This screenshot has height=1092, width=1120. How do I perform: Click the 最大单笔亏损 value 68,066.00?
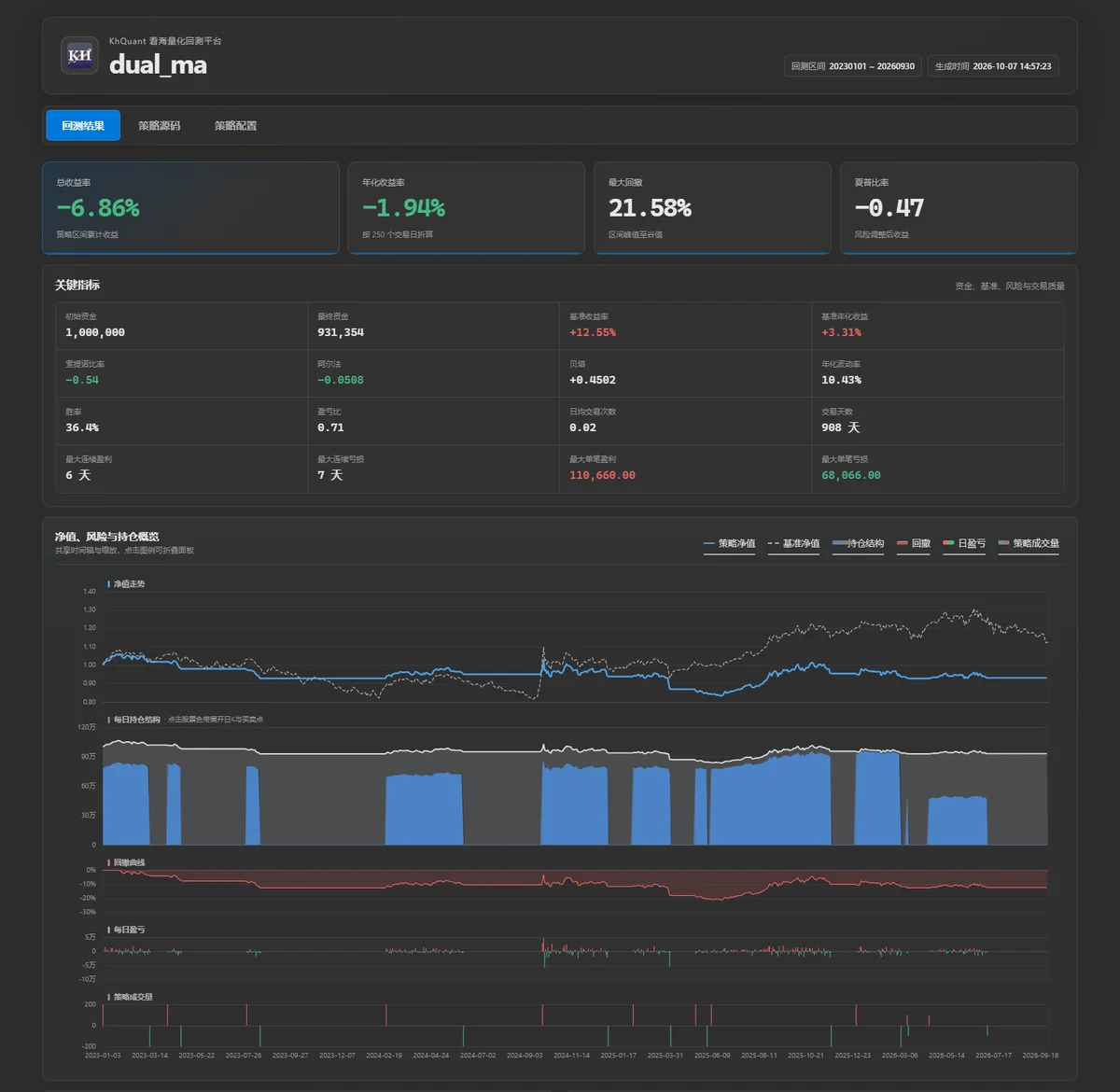tap(851, 475)
